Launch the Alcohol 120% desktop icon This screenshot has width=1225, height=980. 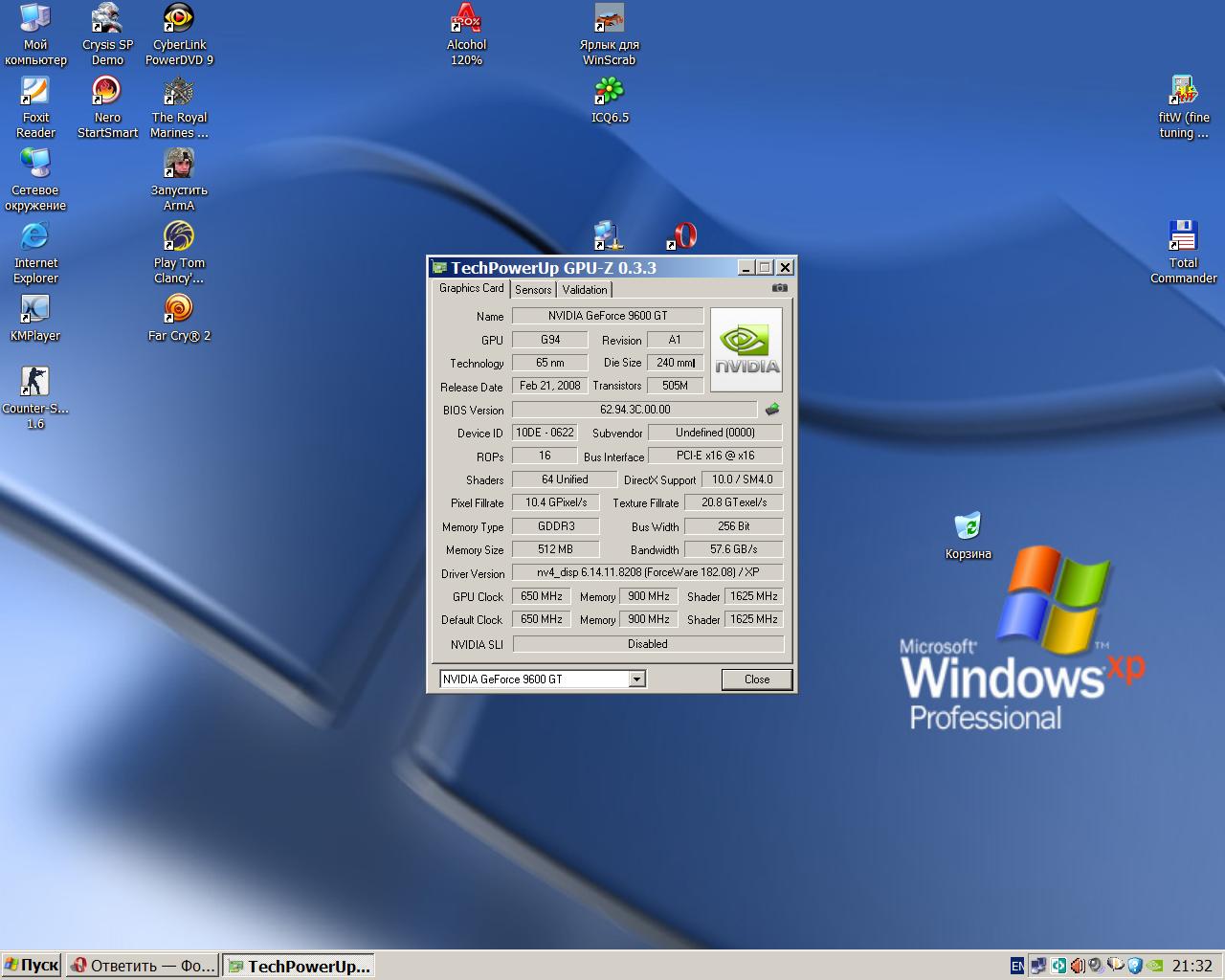pos(466,34)
